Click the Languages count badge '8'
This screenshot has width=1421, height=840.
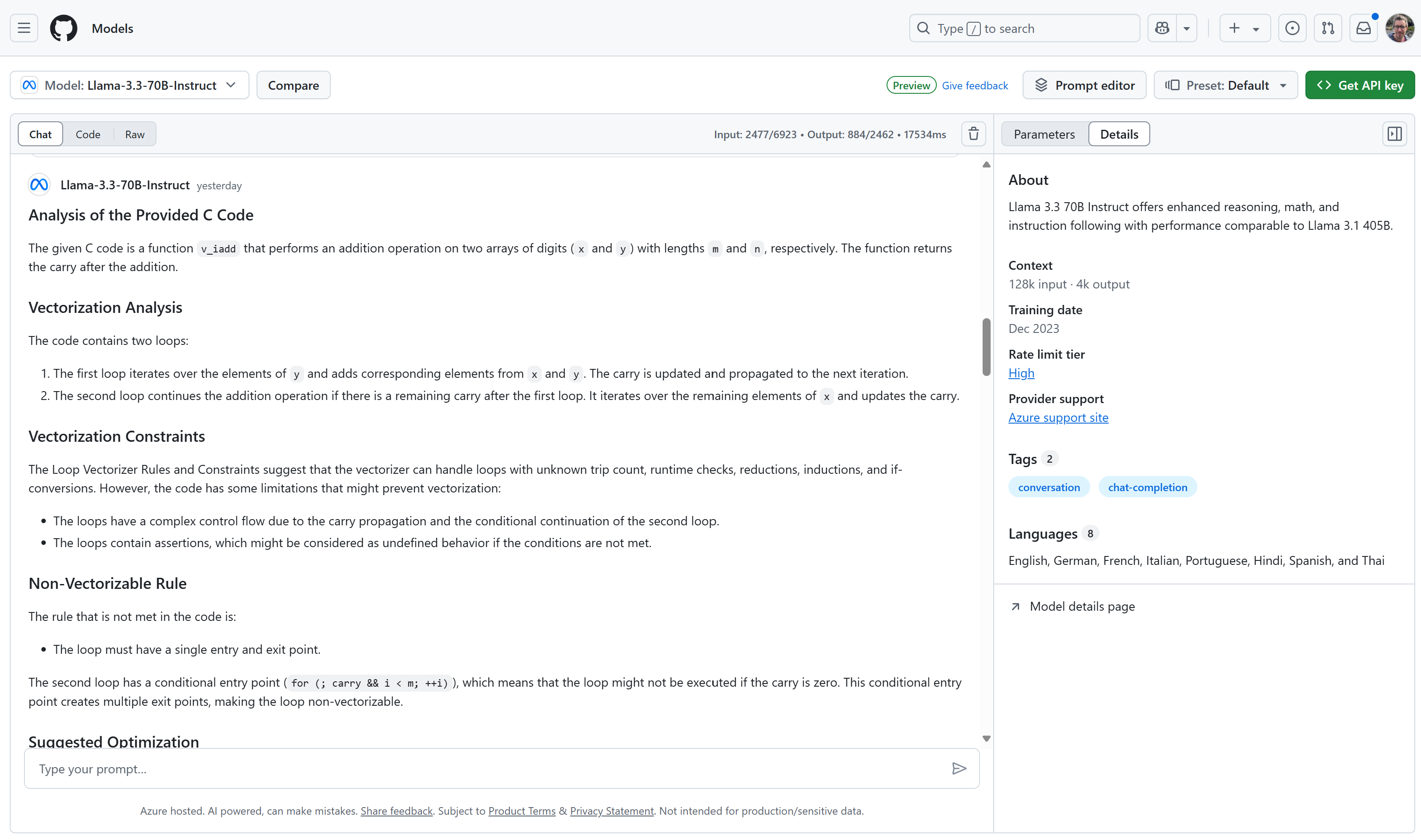1090,533
